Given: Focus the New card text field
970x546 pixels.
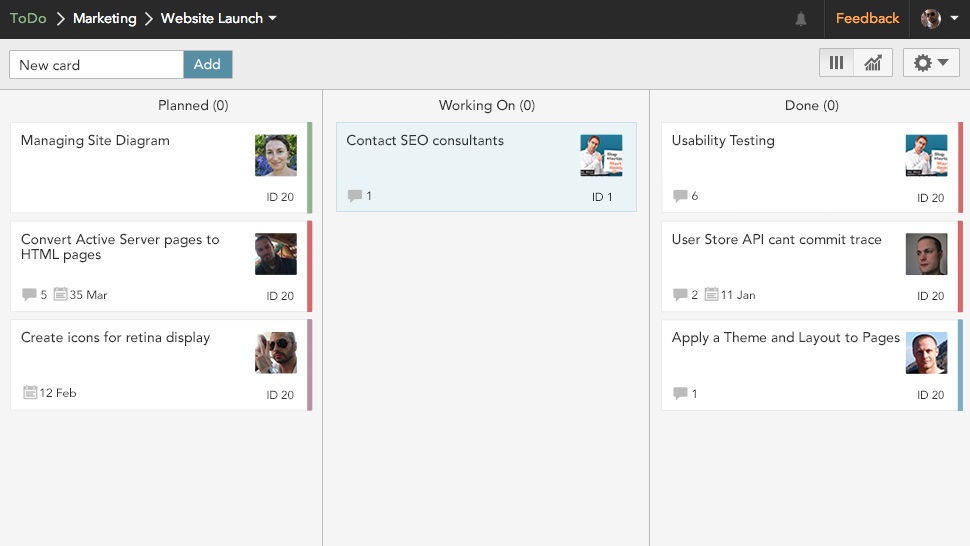Looking at the screenshot, I should [97, 65].
